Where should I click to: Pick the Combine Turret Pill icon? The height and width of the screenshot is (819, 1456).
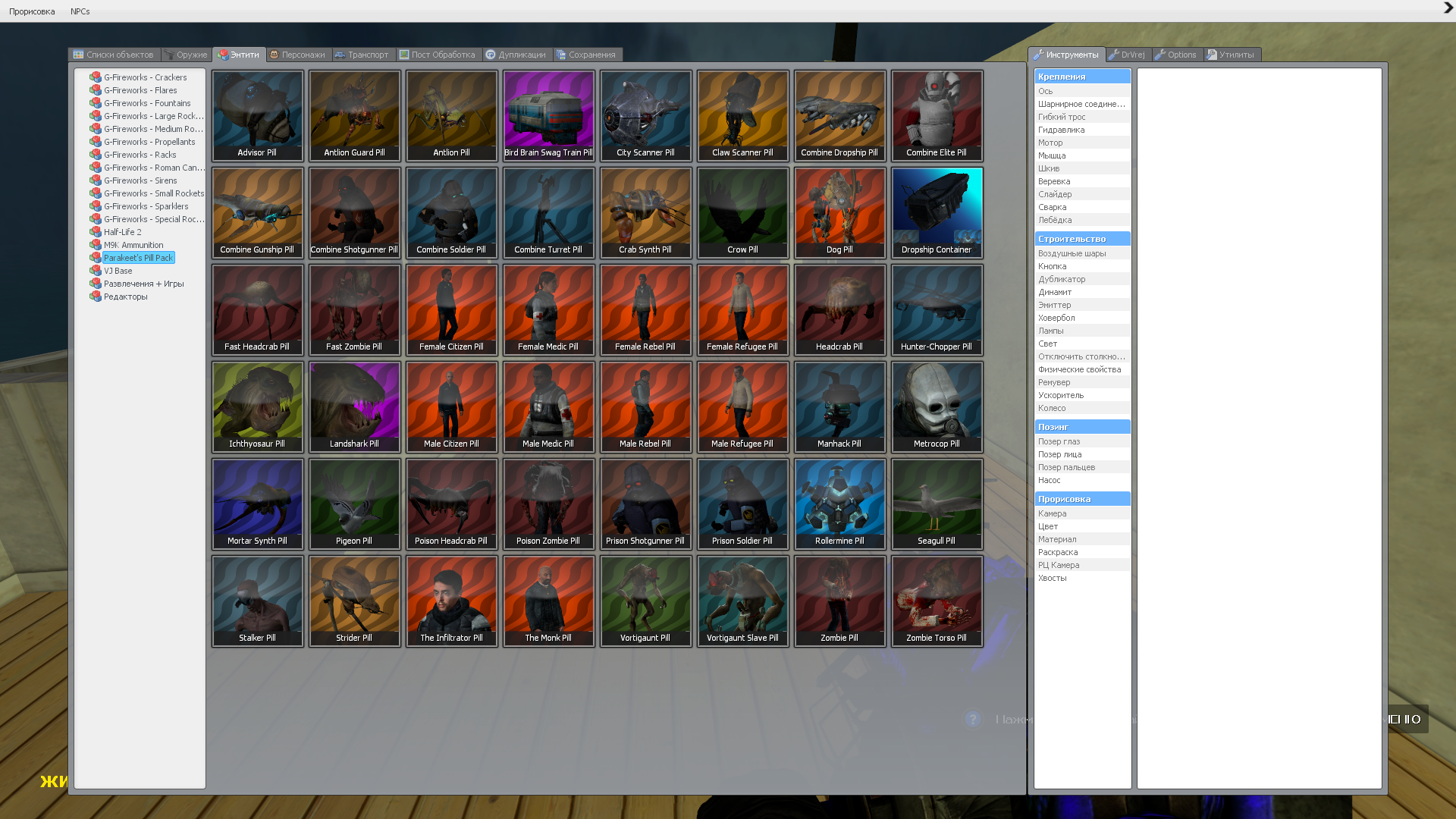tap(549, 212)
